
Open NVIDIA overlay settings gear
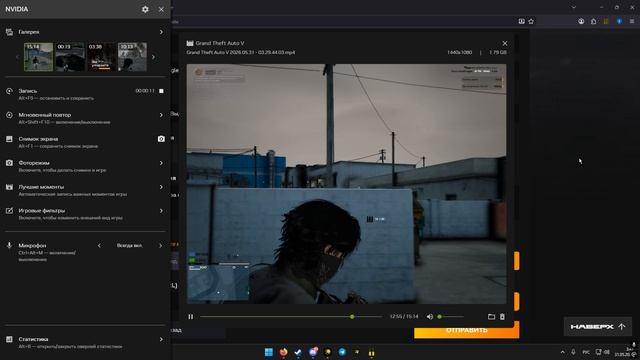tap(145, 9)
